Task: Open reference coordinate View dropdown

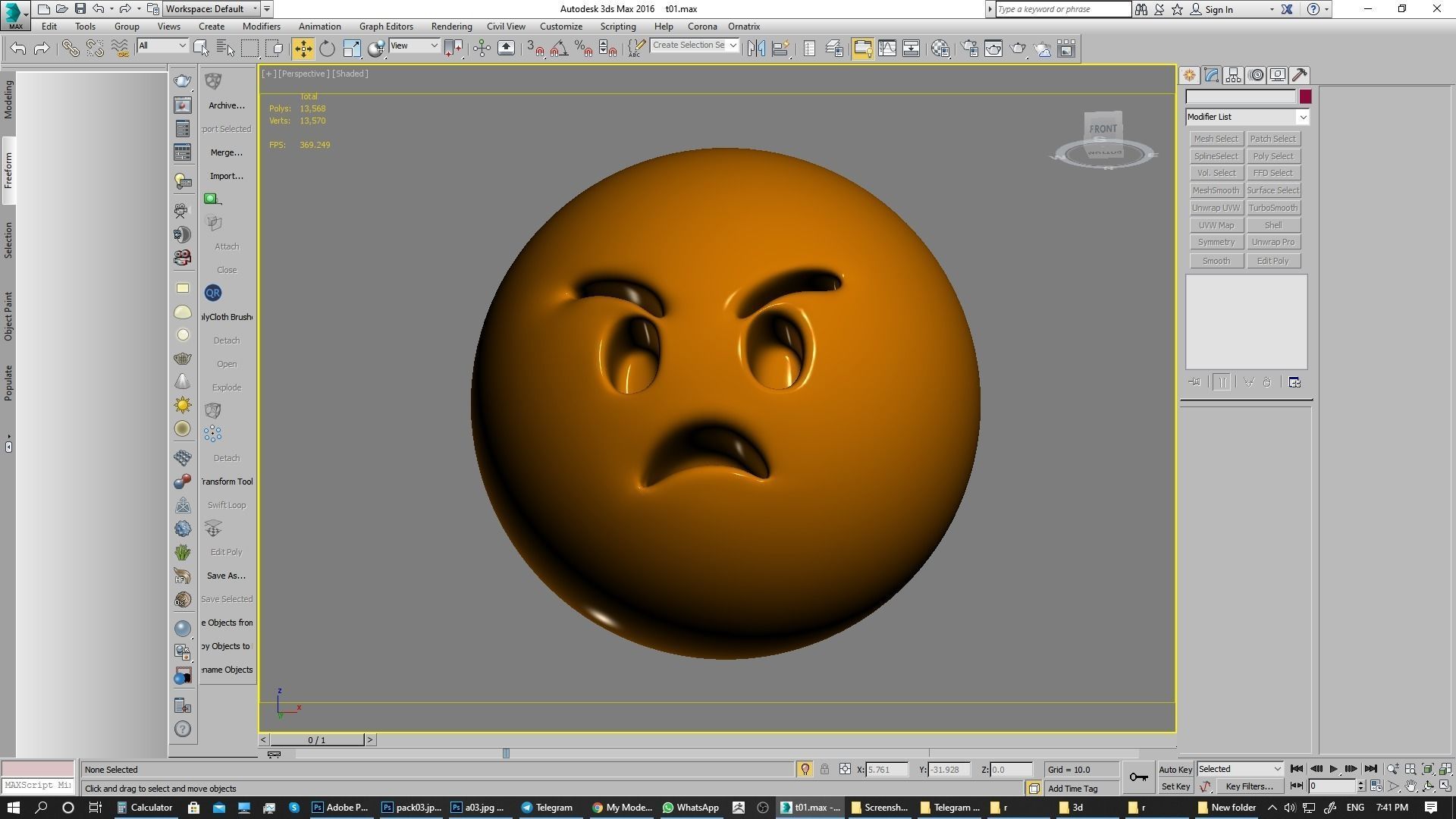Action: 413,45
